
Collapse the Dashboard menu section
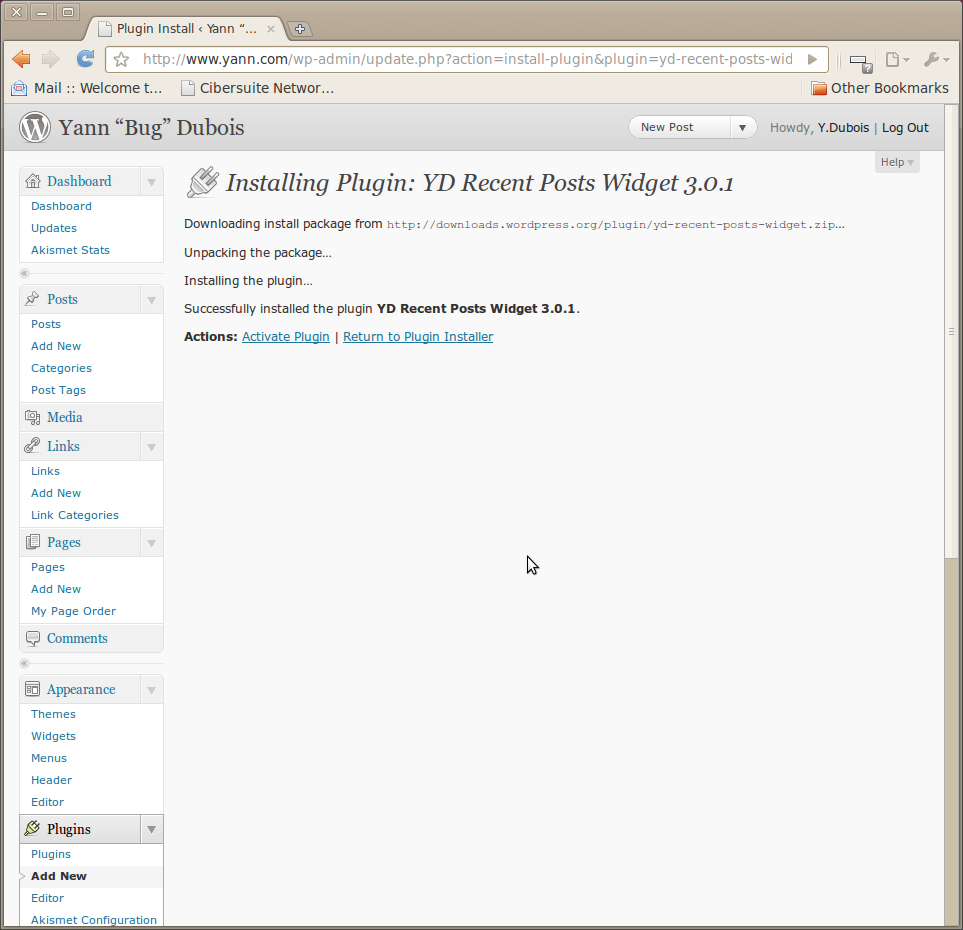point(151,182)
